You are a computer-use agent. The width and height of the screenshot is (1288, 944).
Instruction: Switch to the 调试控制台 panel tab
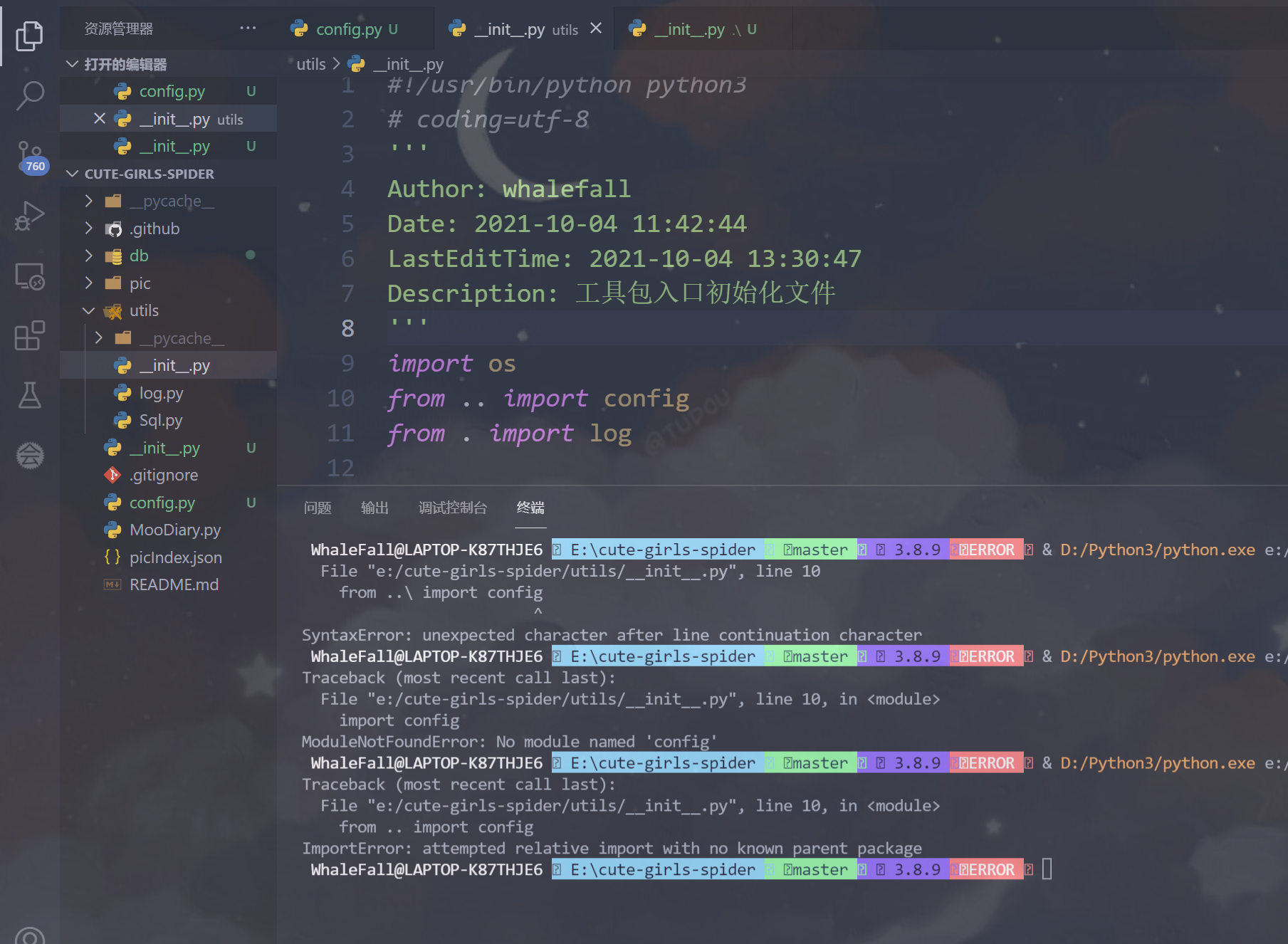point(452,508)
